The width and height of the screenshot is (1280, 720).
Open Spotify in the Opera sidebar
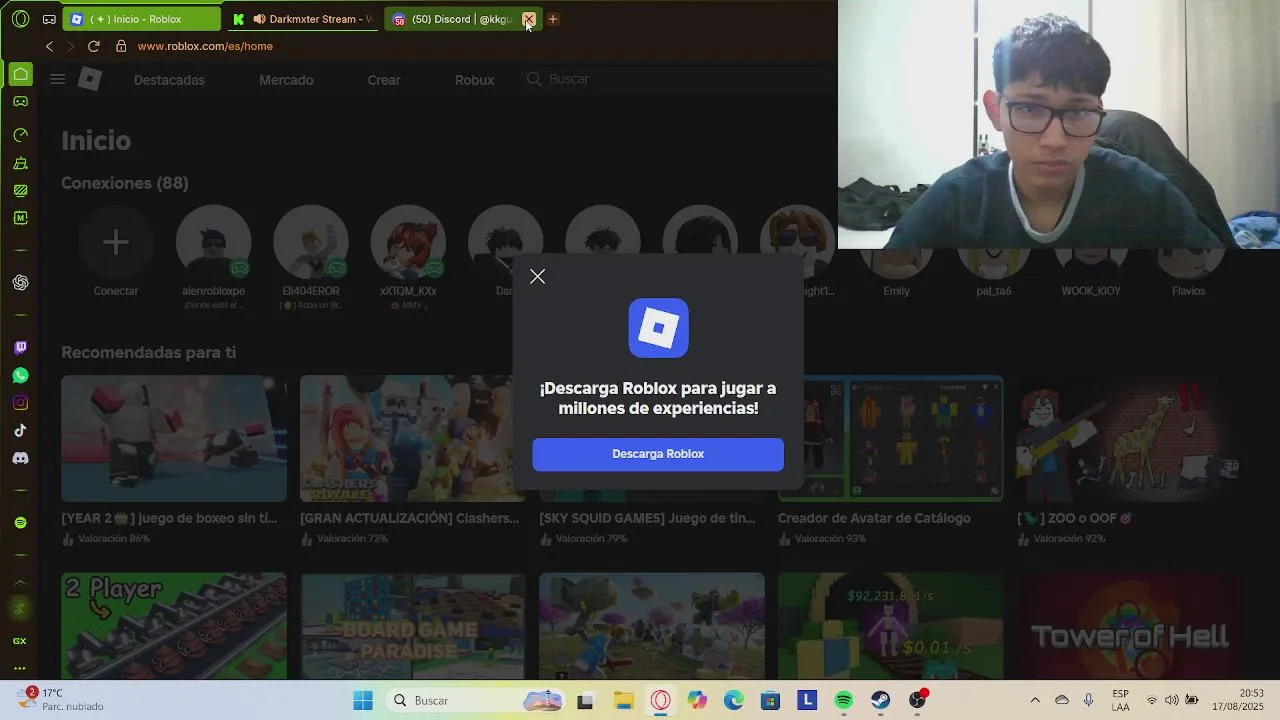[20, 523]
